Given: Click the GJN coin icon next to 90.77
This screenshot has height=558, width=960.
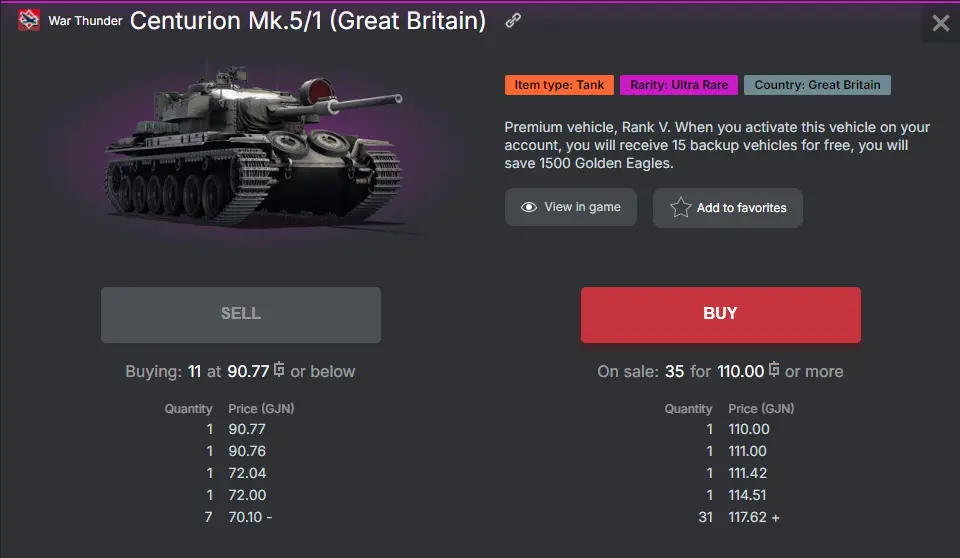Looking at the screenshot, I should (279, 370).
